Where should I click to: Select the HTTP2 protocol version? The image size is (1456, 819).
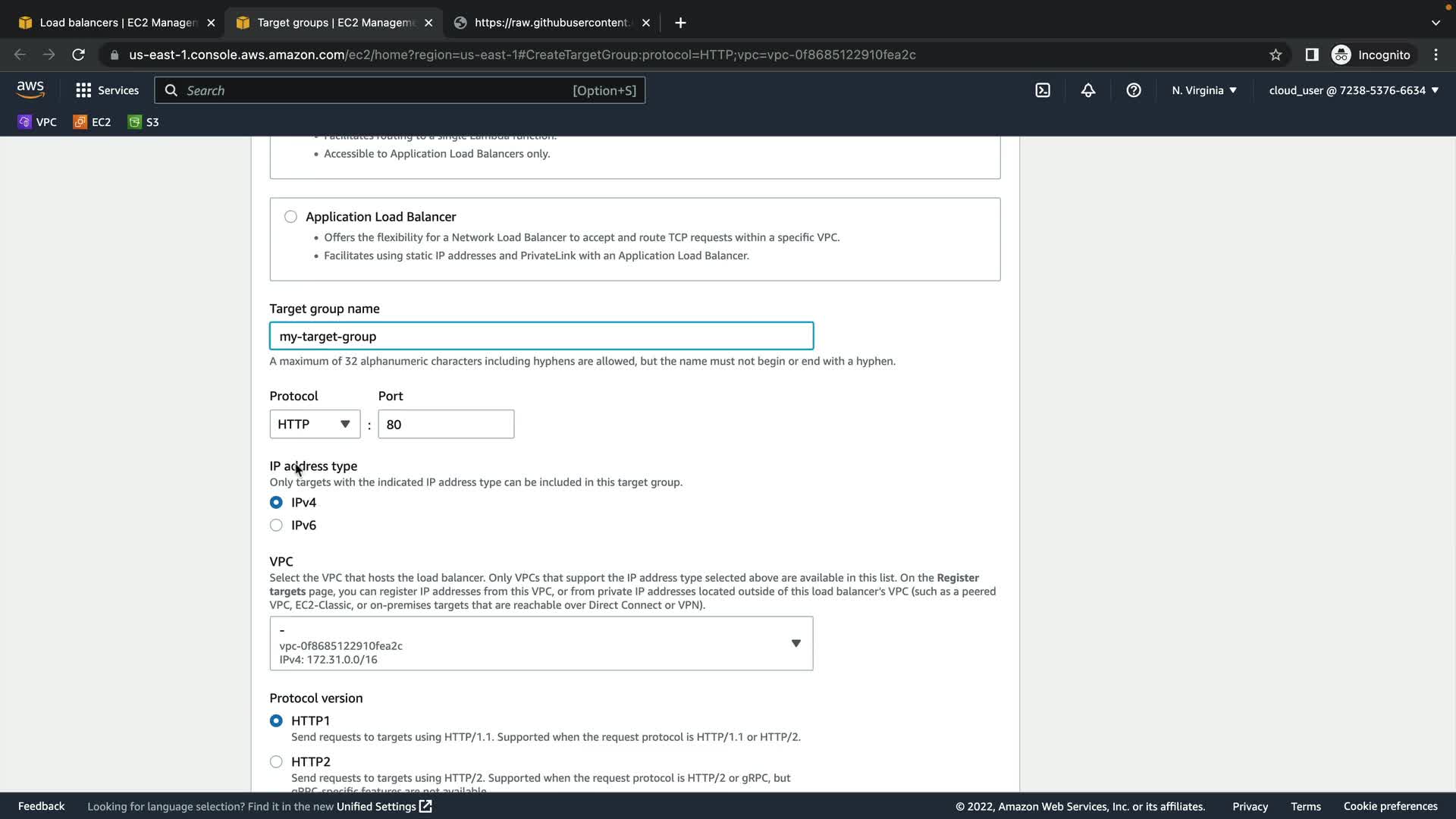[x=276, y=762]
